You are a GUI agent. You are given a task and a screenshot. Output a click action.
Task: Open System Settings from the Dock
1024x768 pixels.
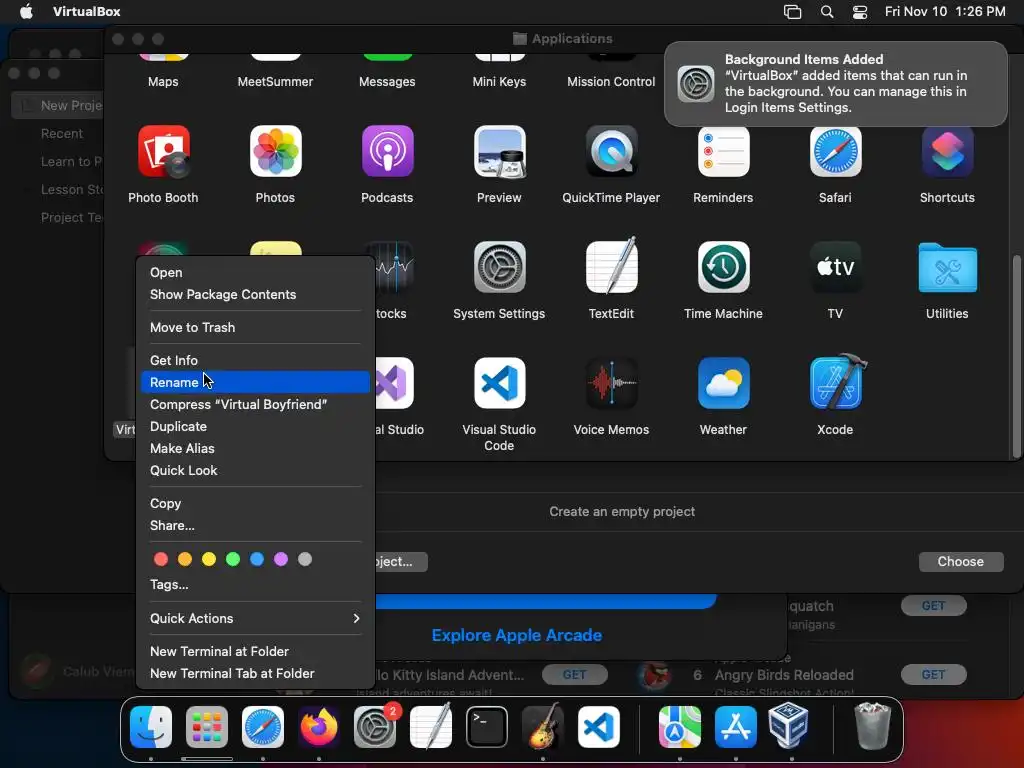click(x=375, y=727)
